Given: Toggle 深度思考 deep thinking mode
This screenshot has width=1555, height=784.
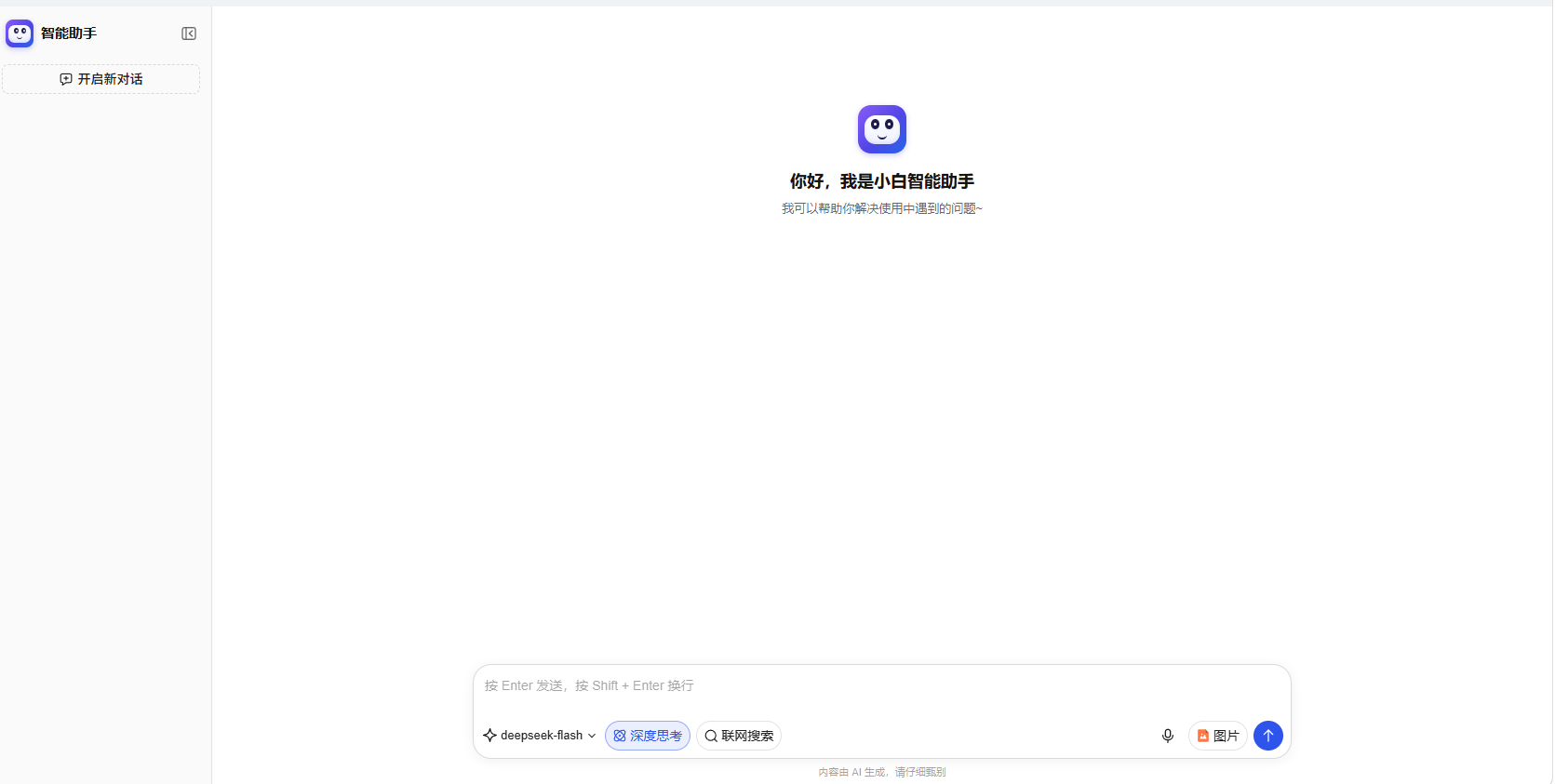Looking at the screenshot, I should point(648,736).
